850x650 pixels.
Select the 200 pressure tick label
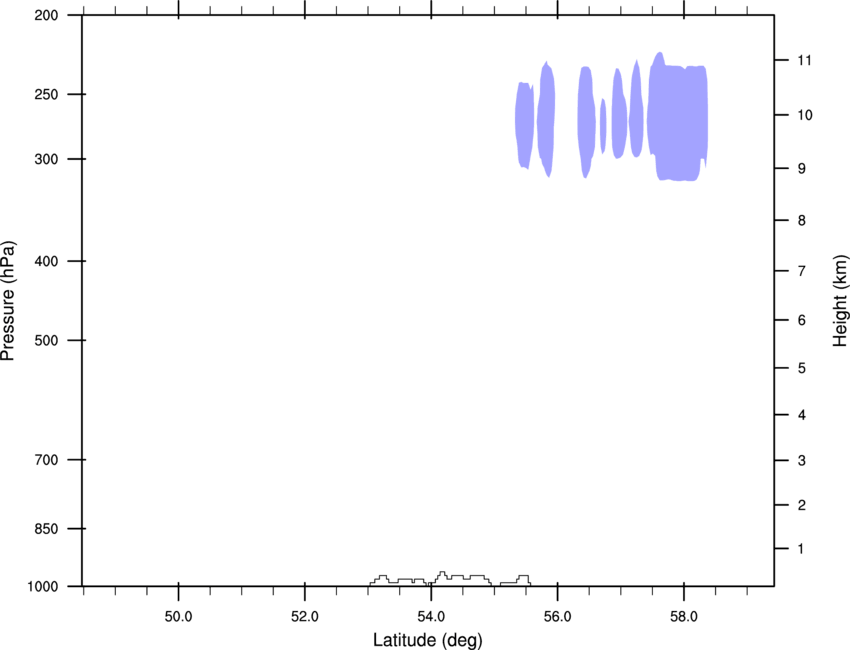(x=46, y=16)
